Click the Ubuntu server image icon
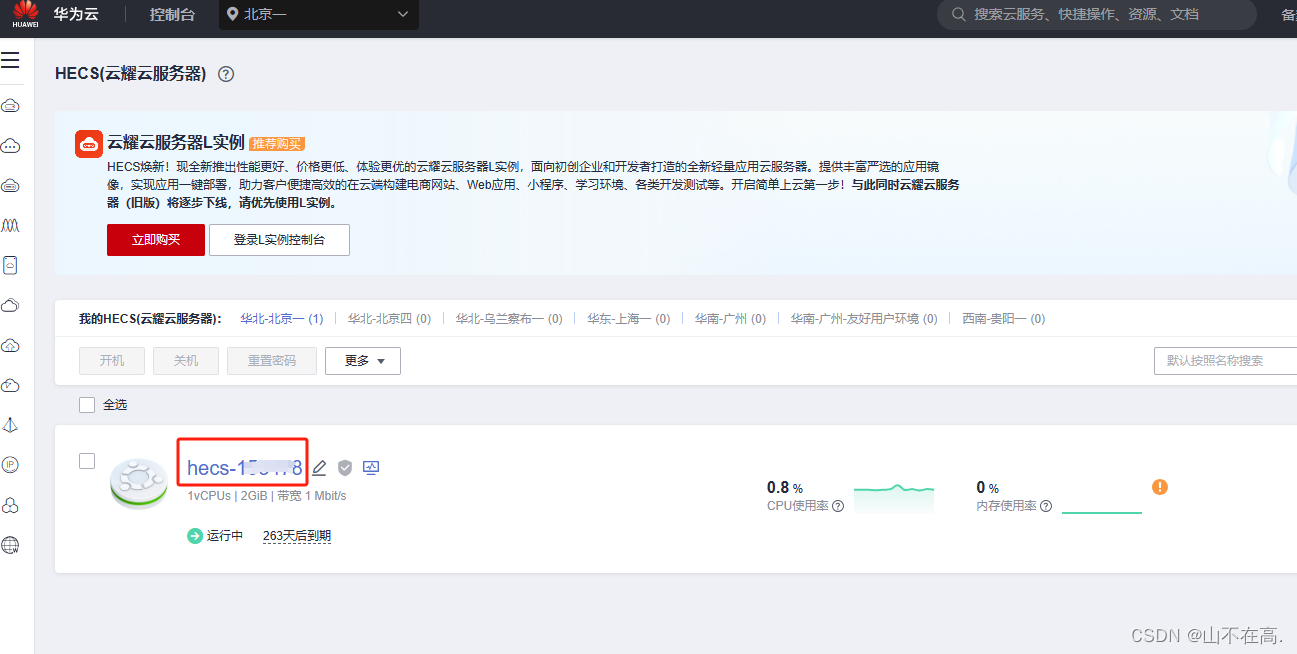This screenshot has height=654, width=1297. click(x=139, y=484)
